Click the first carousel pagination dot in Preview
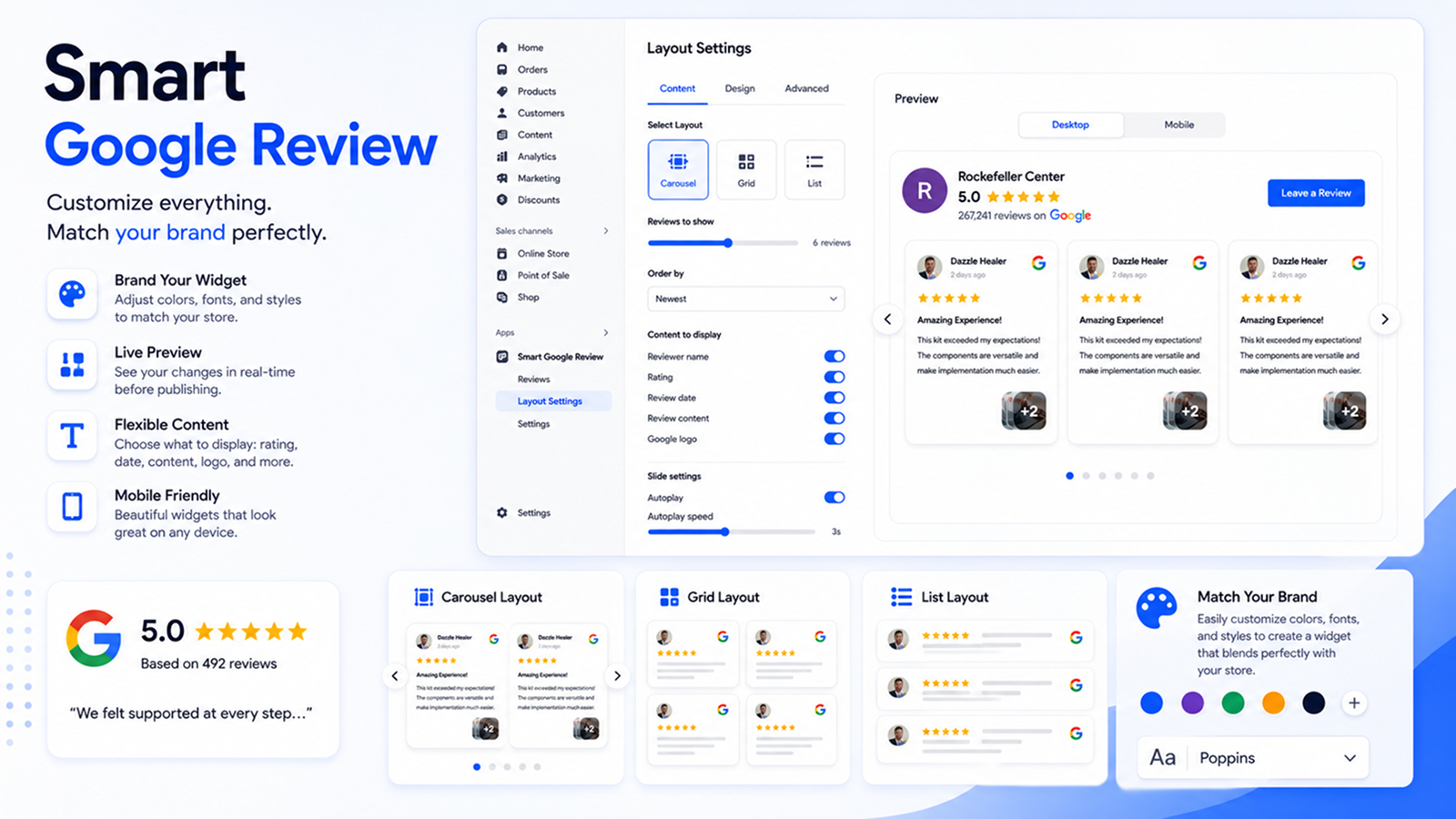1456x819 pixels. coord(1069,476)
